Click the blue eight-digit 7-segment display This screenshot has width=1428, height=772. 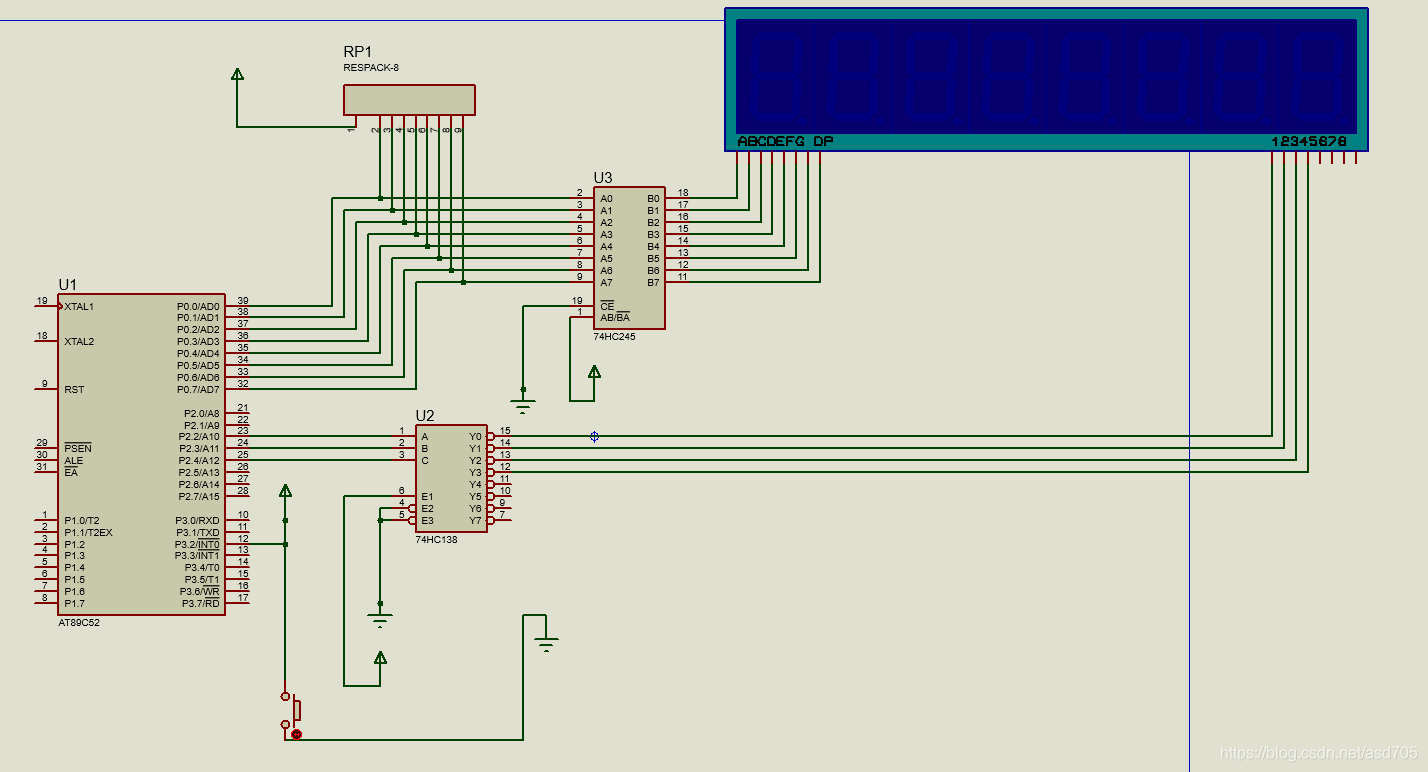[1046, 80]
